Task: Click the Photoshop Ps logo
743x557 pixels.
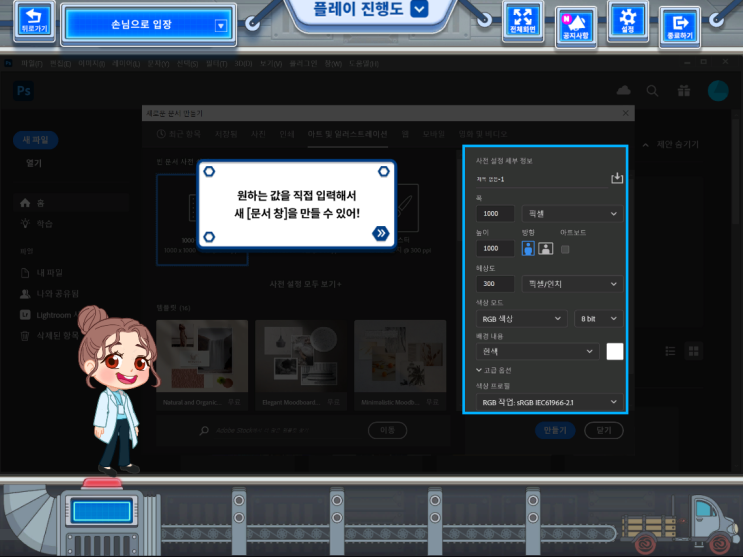Action: click(24, 91)
